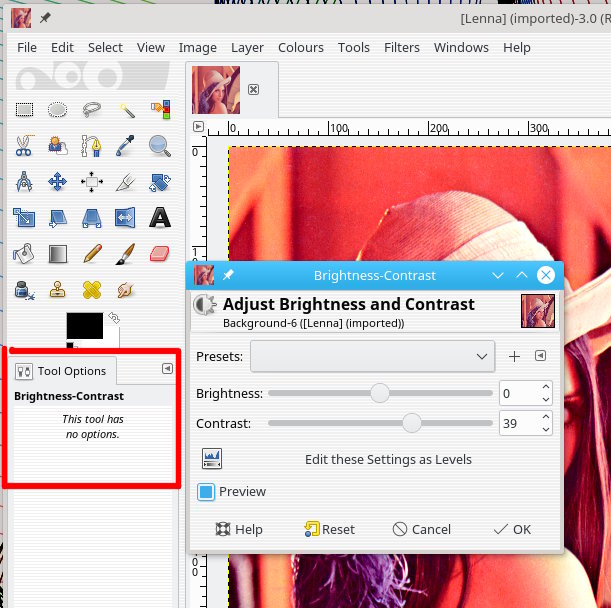This screenshot has height=608, width=611.
Task: Select the Shear tool
Action: (x=58, y=217)
